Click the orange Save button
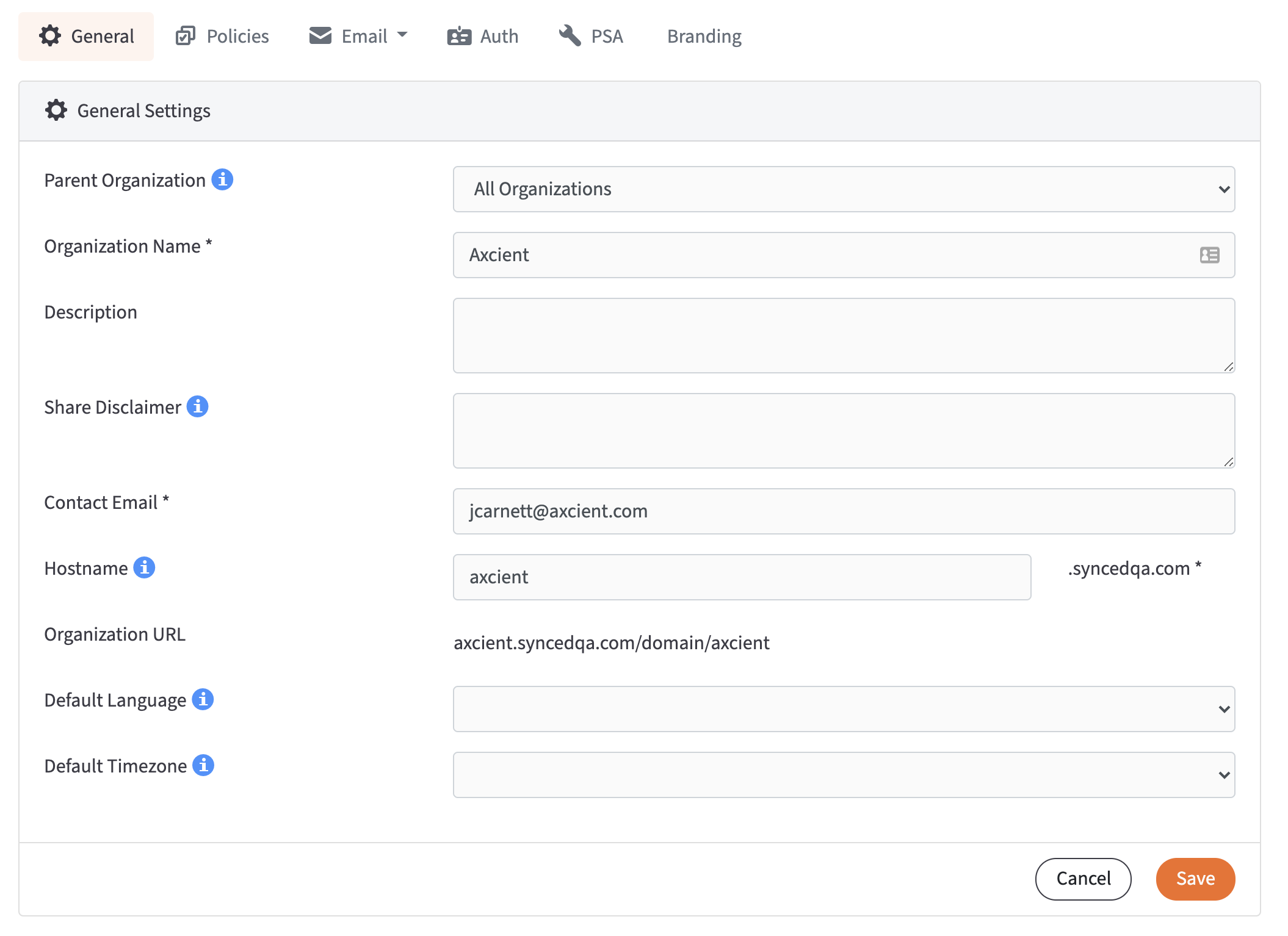1288x936 pixels. pos(1195,879)
